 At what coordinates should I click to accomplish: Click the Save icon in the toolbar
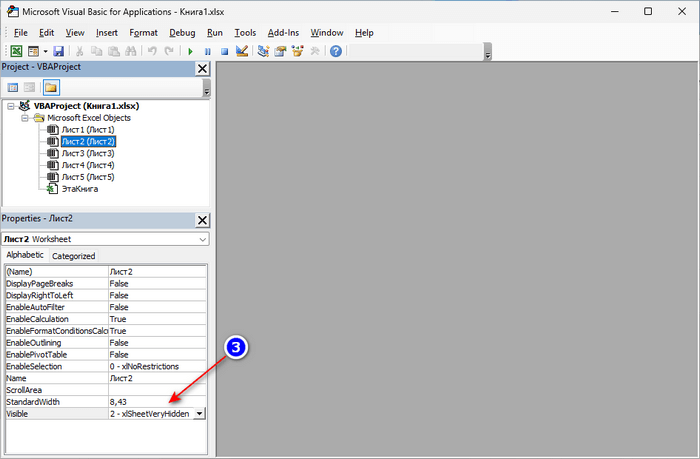coord(58,51)
